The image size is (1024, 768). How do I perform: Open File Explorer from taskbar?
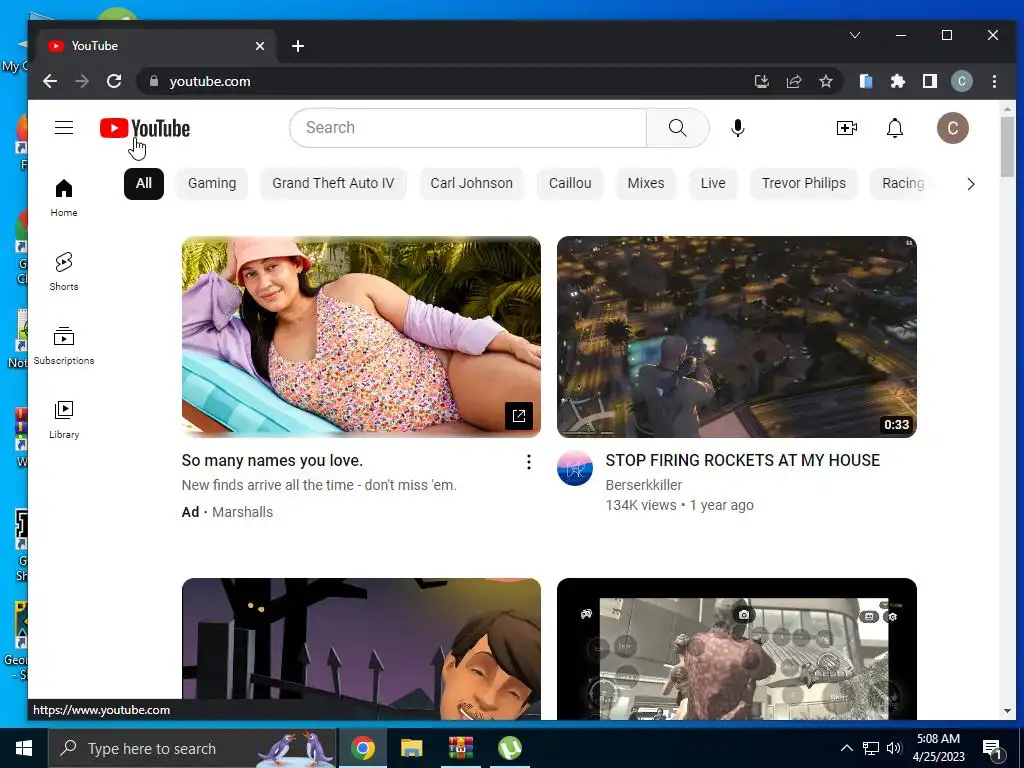[x=411, y=748]
